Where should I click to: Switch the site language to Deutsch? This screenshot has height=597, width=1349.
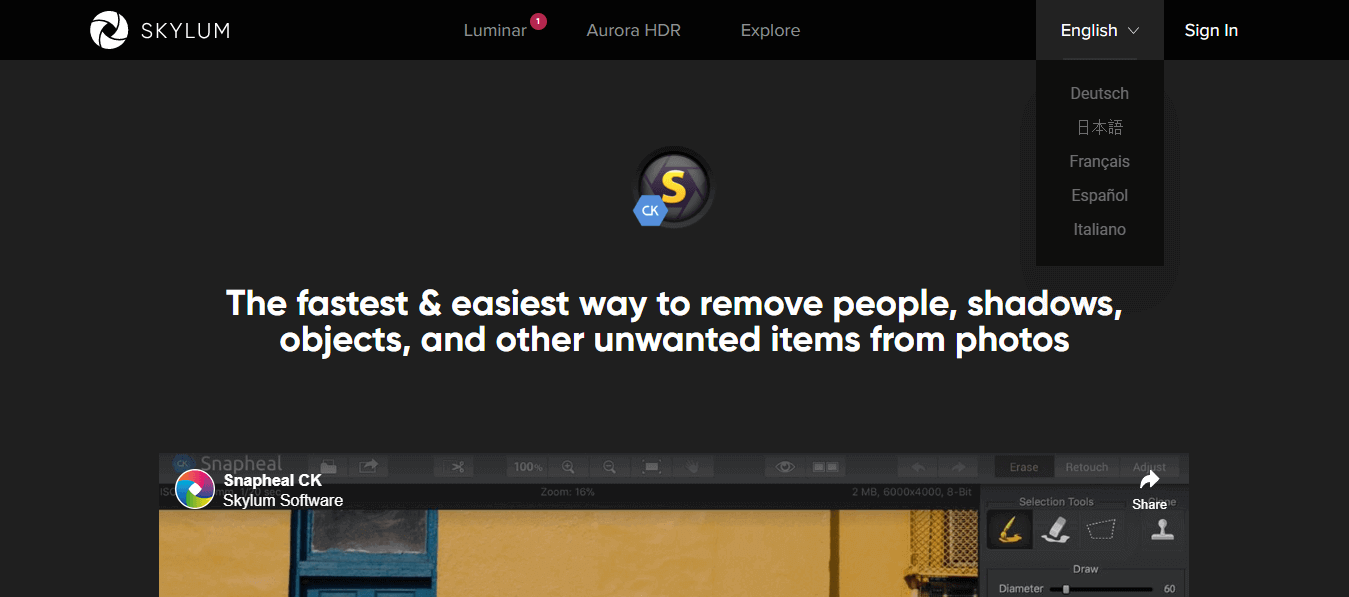(x=1100, y=93)
